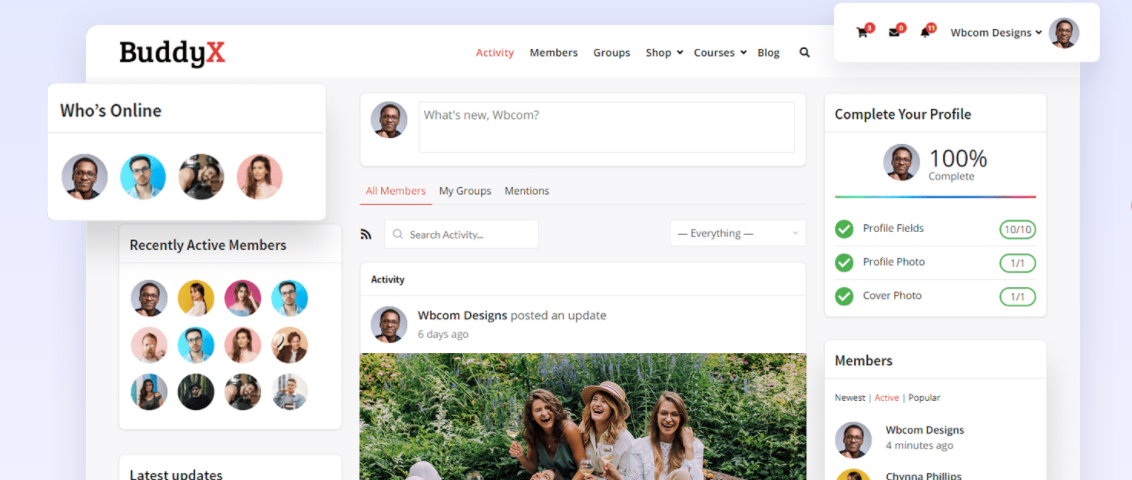Open yellow-background avatar in Recently Active Members

[196, 298]
